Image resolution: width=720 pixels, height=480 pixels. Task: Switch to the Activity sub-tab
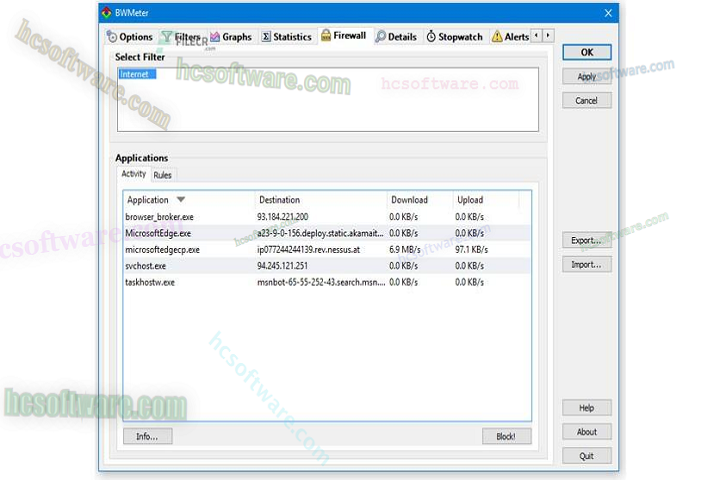[x=134, y=174]
